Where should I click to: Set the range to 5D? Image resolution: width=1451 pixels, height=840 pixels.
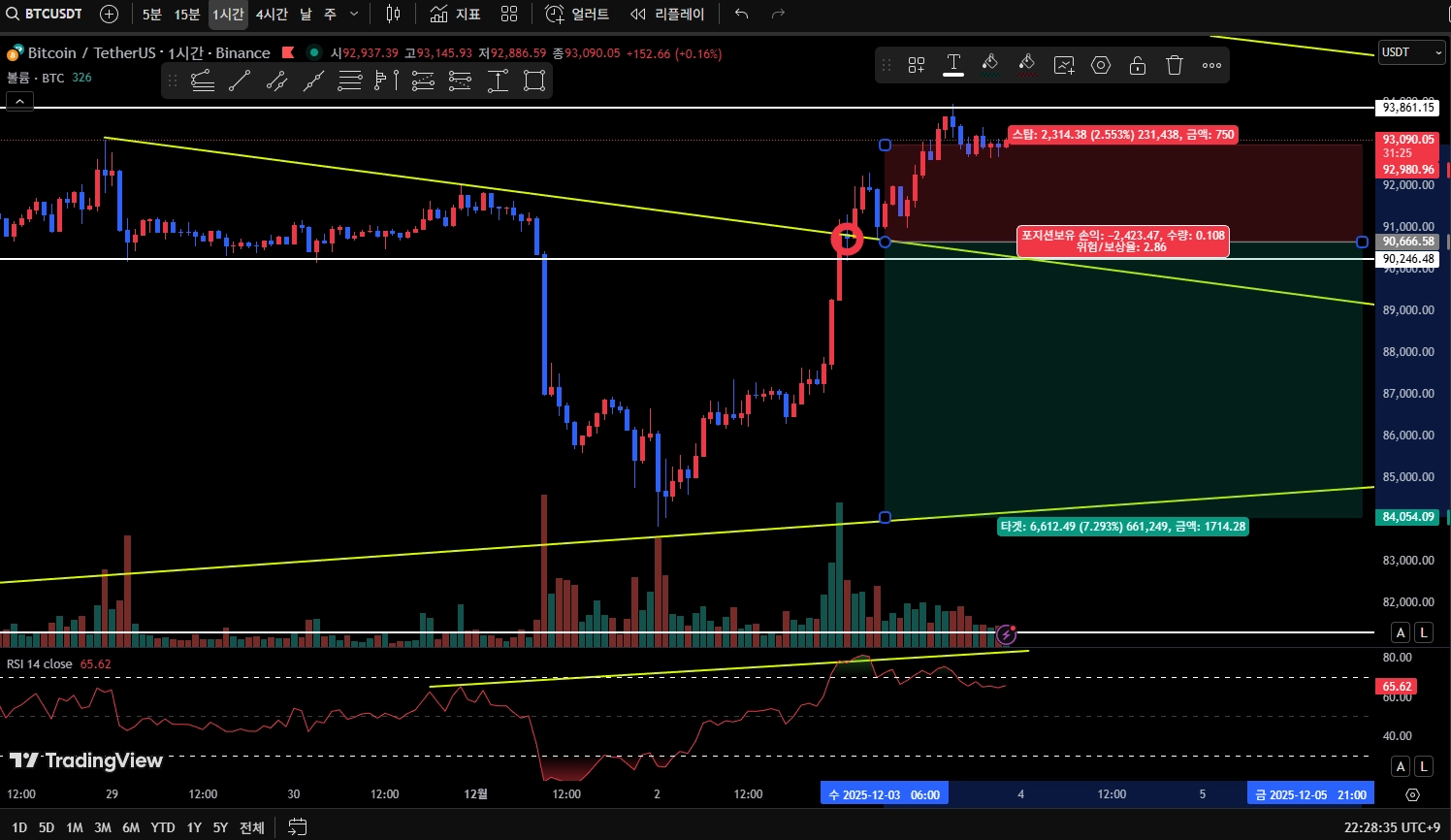pyautogui.click(x=47, y=827)
